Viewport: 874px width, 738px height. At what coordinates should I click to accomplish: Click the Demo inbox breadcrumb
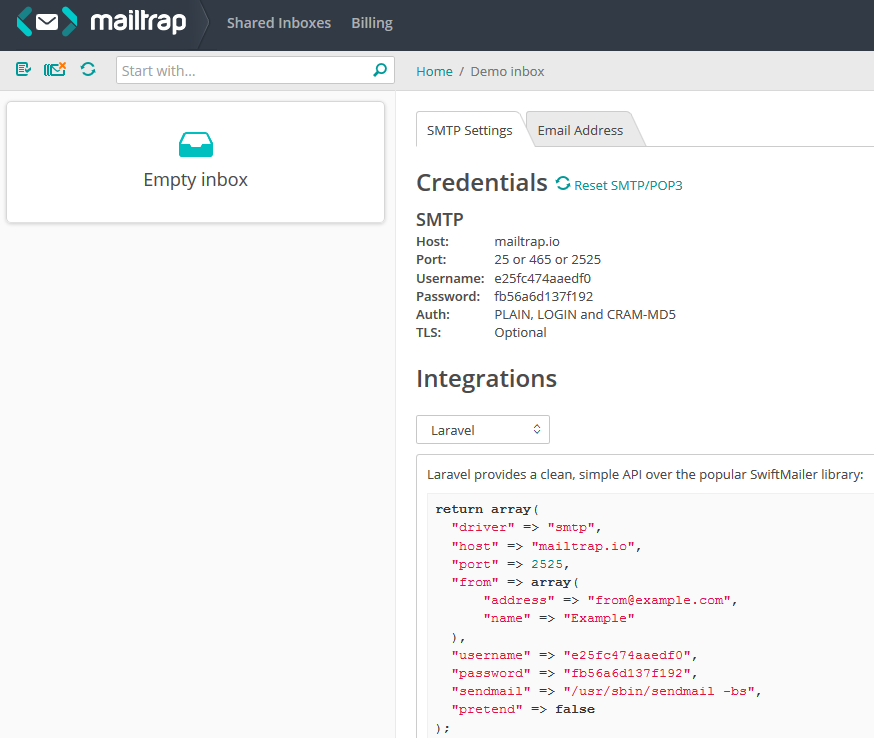coord(507,71)
